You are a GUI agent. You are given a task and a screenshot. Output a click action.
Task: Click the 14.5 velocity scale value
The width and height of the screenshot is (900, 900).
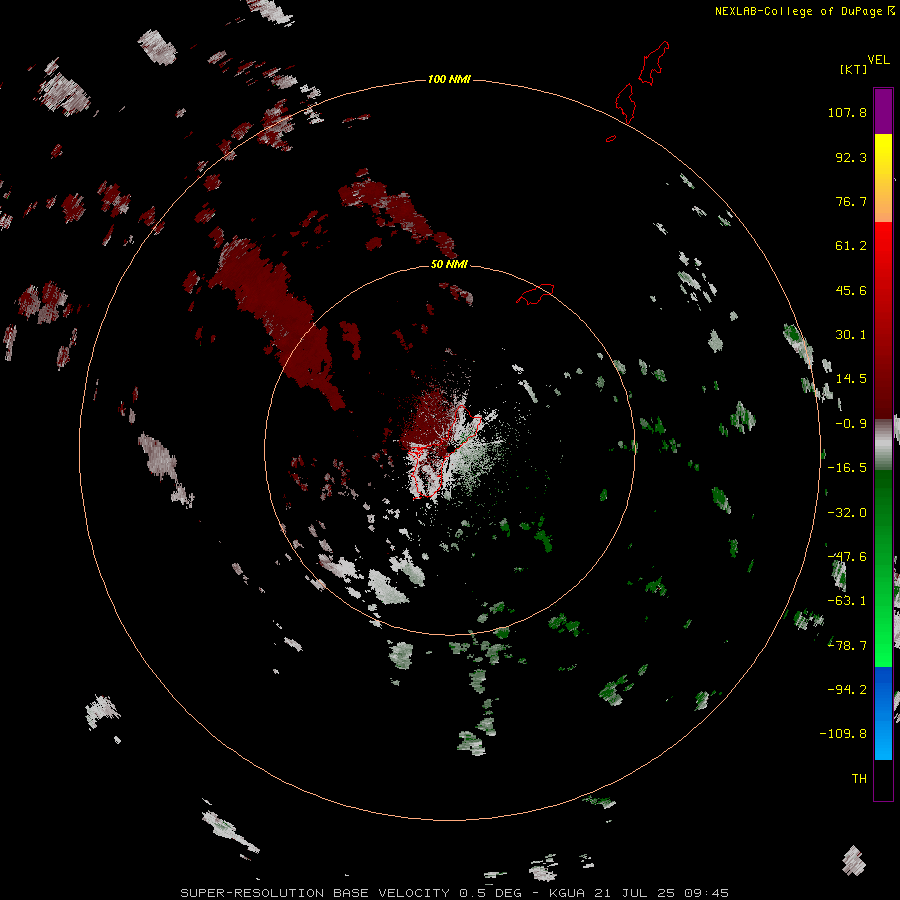pos(851,379)
